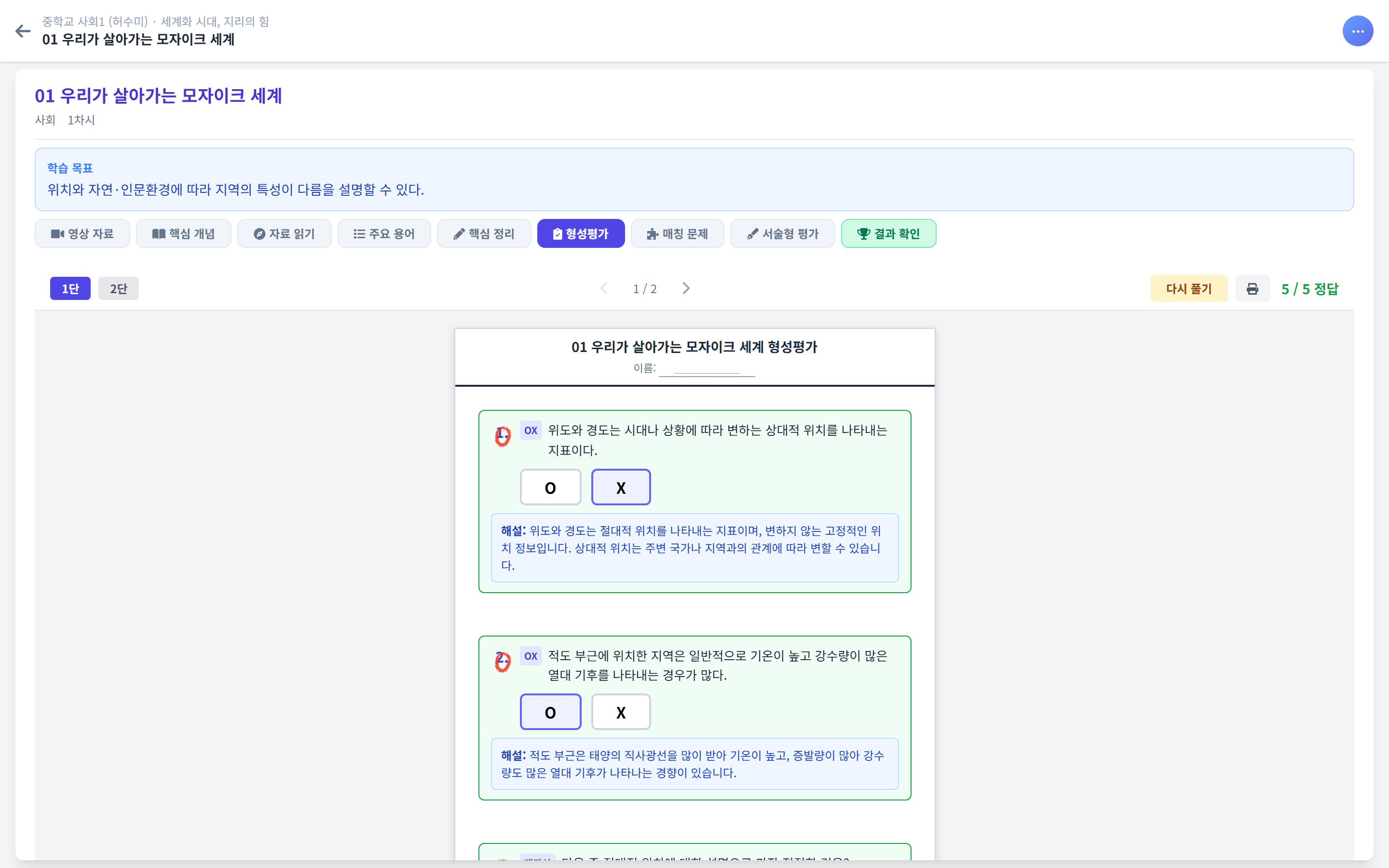
Task: Click the 결과 확인 button
Action: coord(888,233)
